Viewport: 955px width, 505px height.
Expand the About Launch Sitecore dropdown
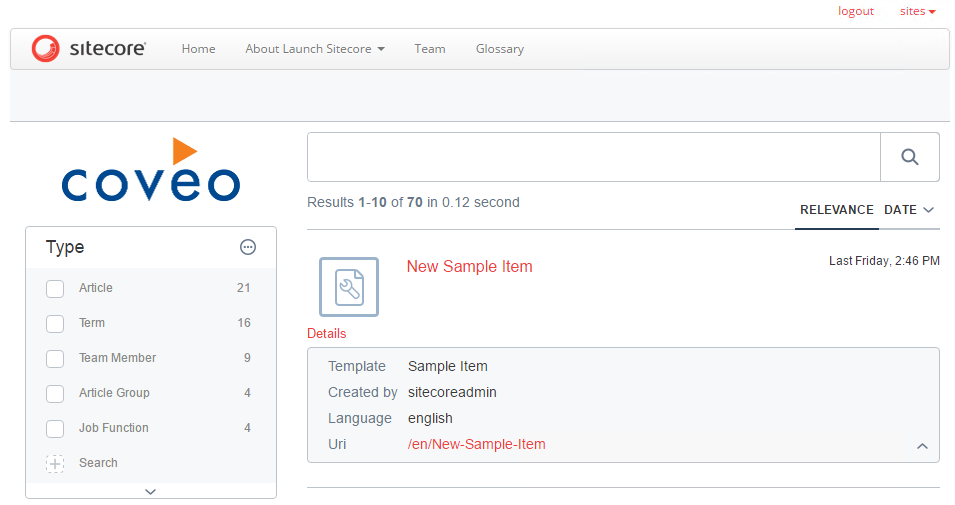[x=315, y=49]
